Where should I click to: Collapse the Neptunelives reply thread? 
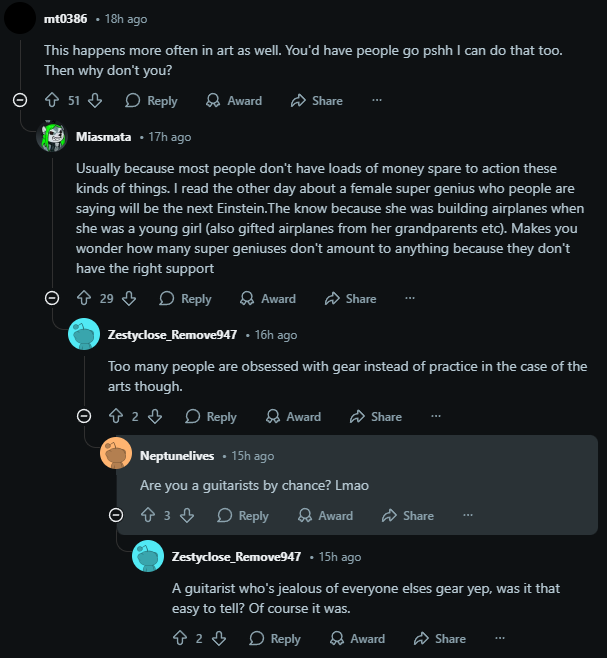(116, 515)
